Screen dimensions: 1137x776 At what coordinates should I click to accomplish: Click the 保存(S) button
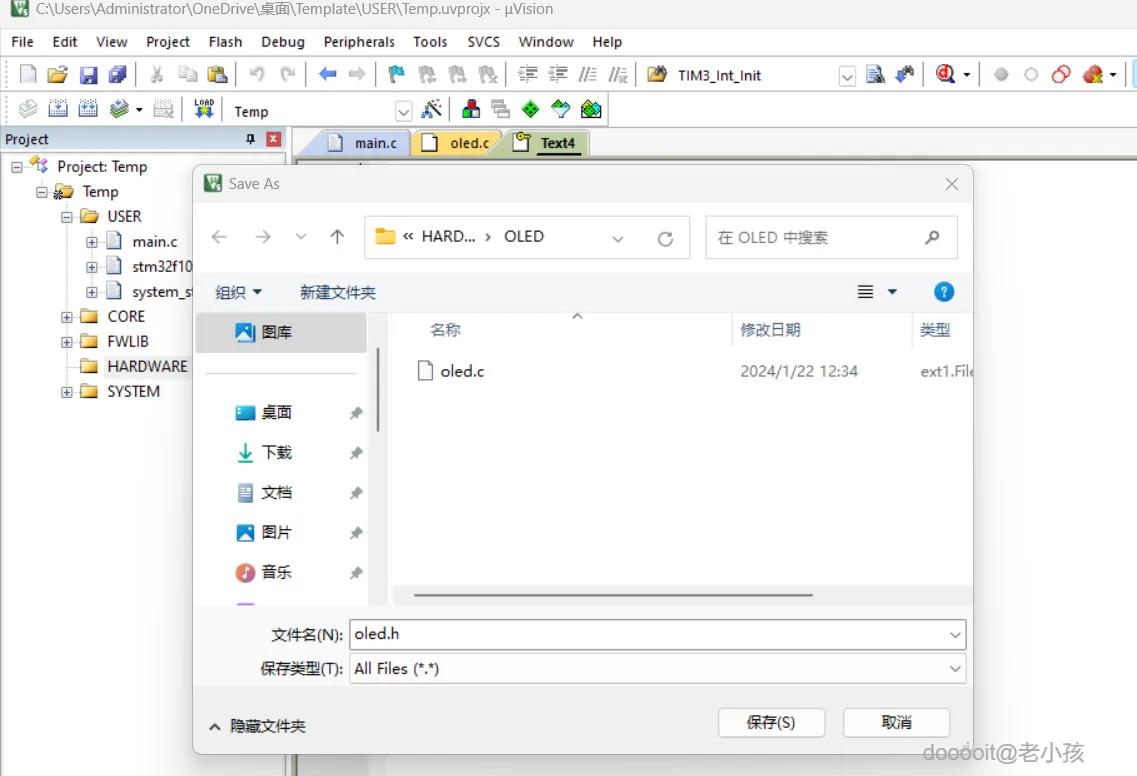click(x=771, y=722)
